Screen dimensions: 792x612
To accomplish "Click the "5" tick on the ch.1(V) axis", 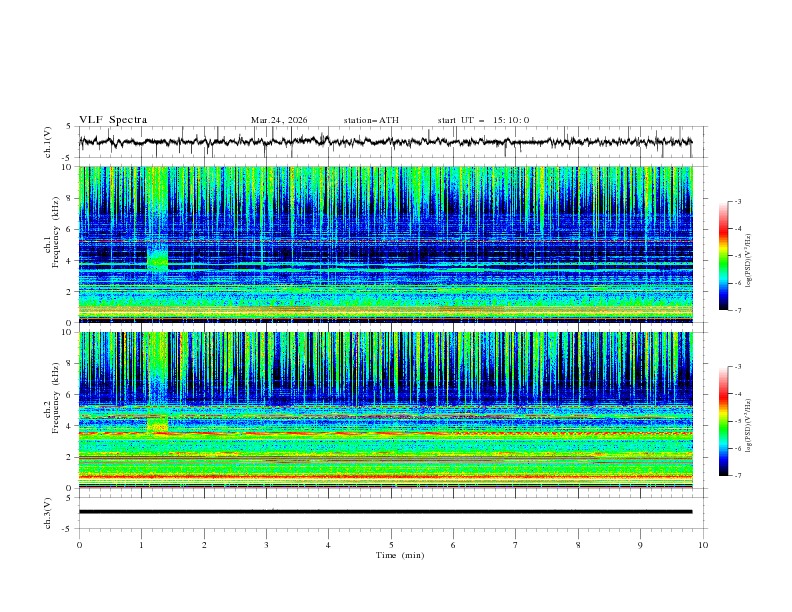I will point(68,127).
